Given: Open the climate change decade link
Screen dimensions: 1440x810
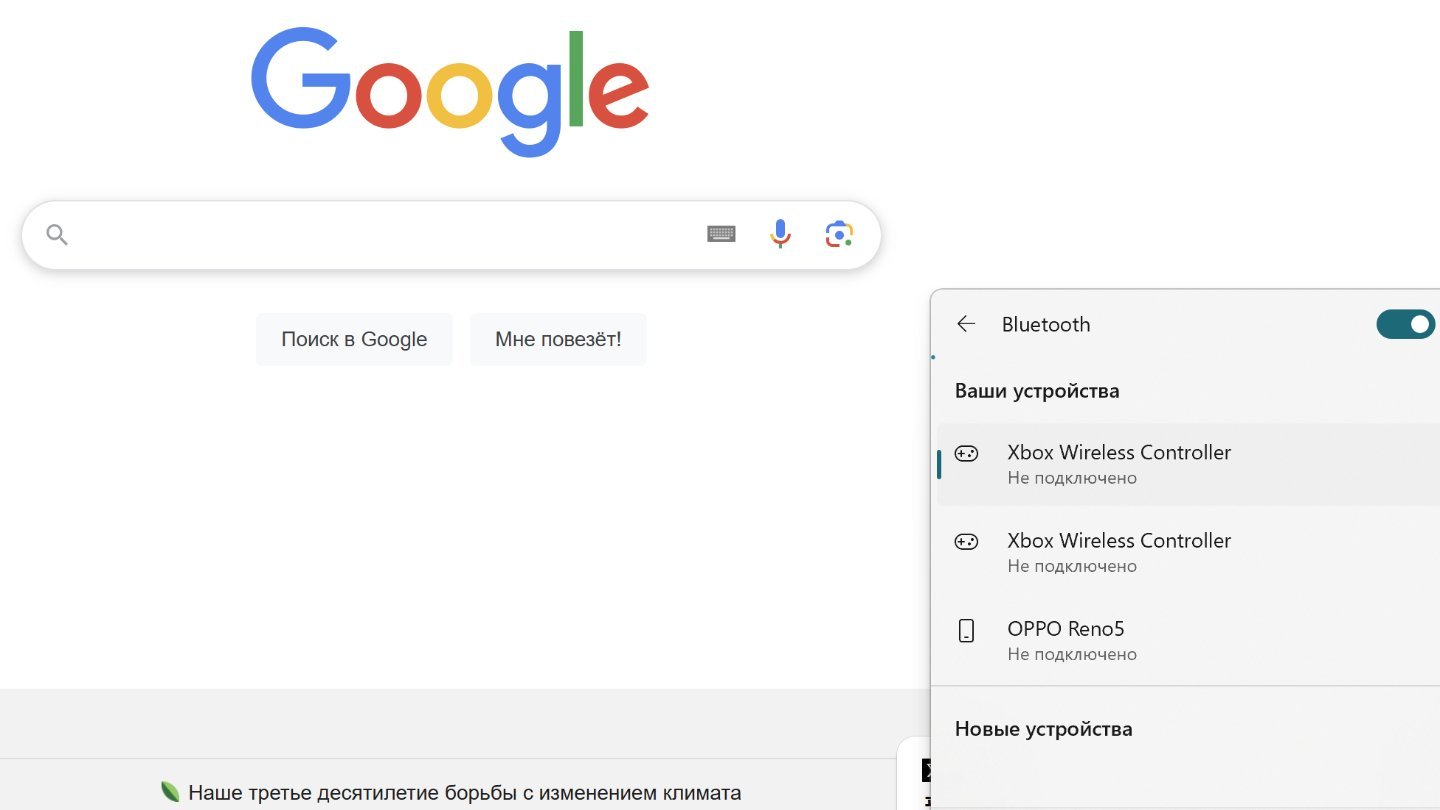Looking at the screenshot, I should 465,793.
